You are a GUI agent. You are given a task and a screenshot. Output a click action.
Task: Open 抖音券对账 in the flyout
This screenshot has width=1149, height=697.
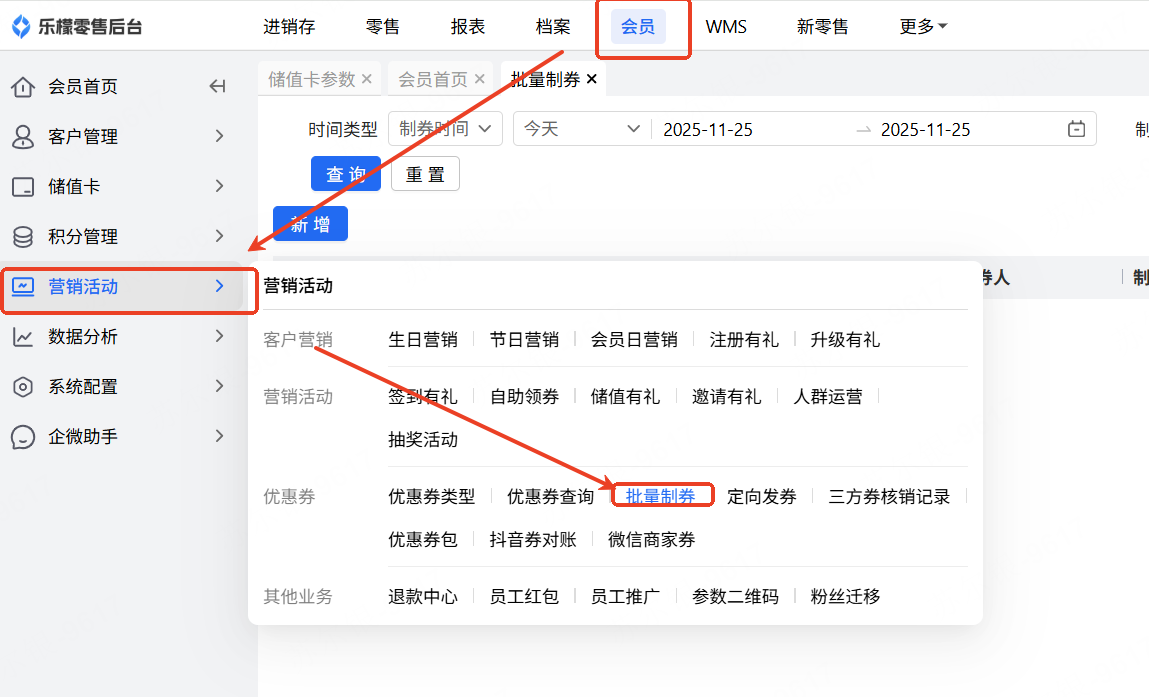[533, 539]
